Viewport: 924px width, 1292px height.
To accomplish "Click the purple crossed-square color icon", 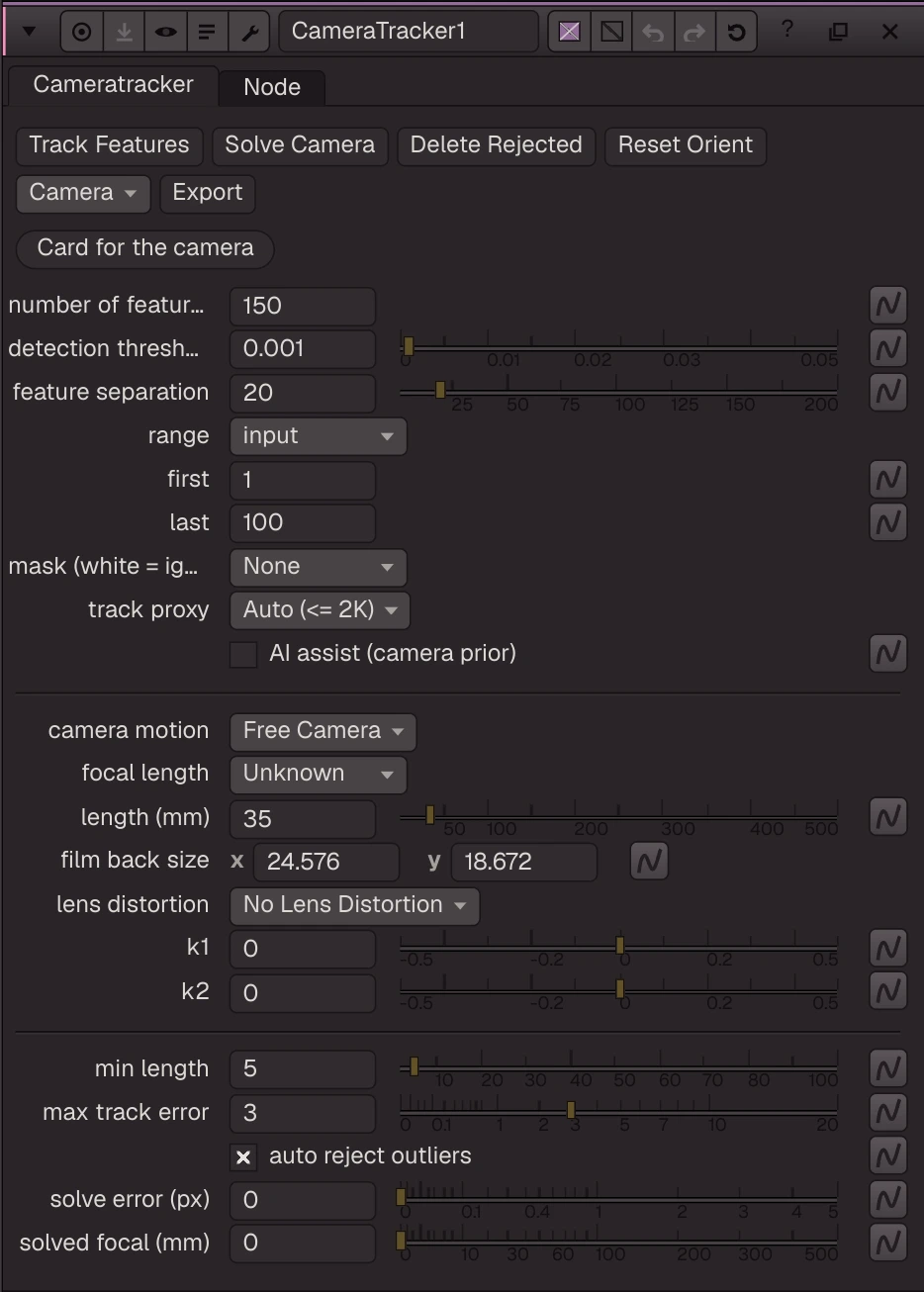I will pos(569,32).
